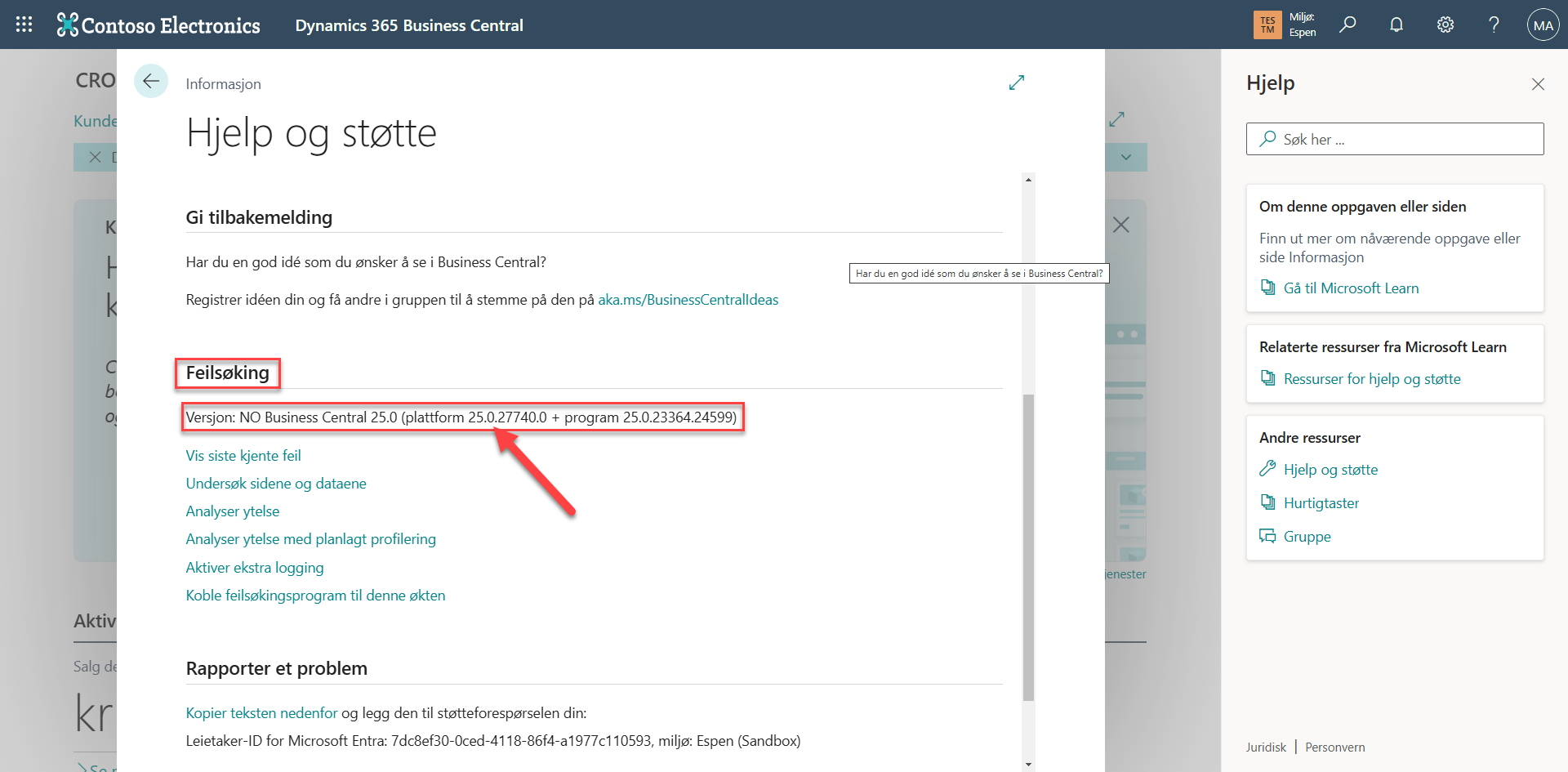1568x772 pixels.
Task: Open the Personvern footer link
Action: point(1335,747)
